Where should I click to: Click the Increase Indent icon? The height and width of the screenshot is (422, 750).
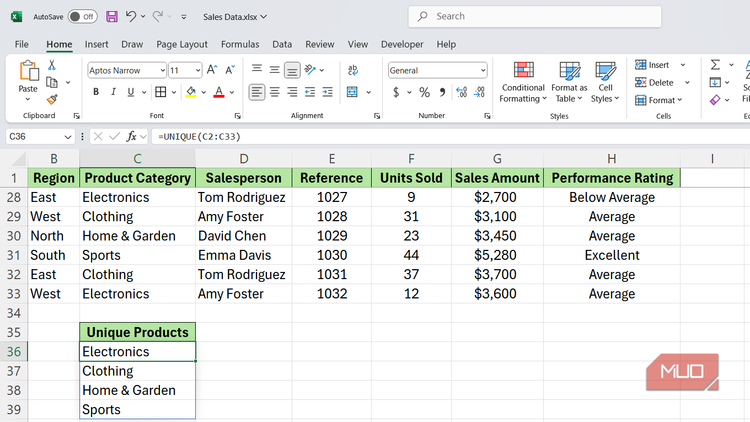pos(328,92)
